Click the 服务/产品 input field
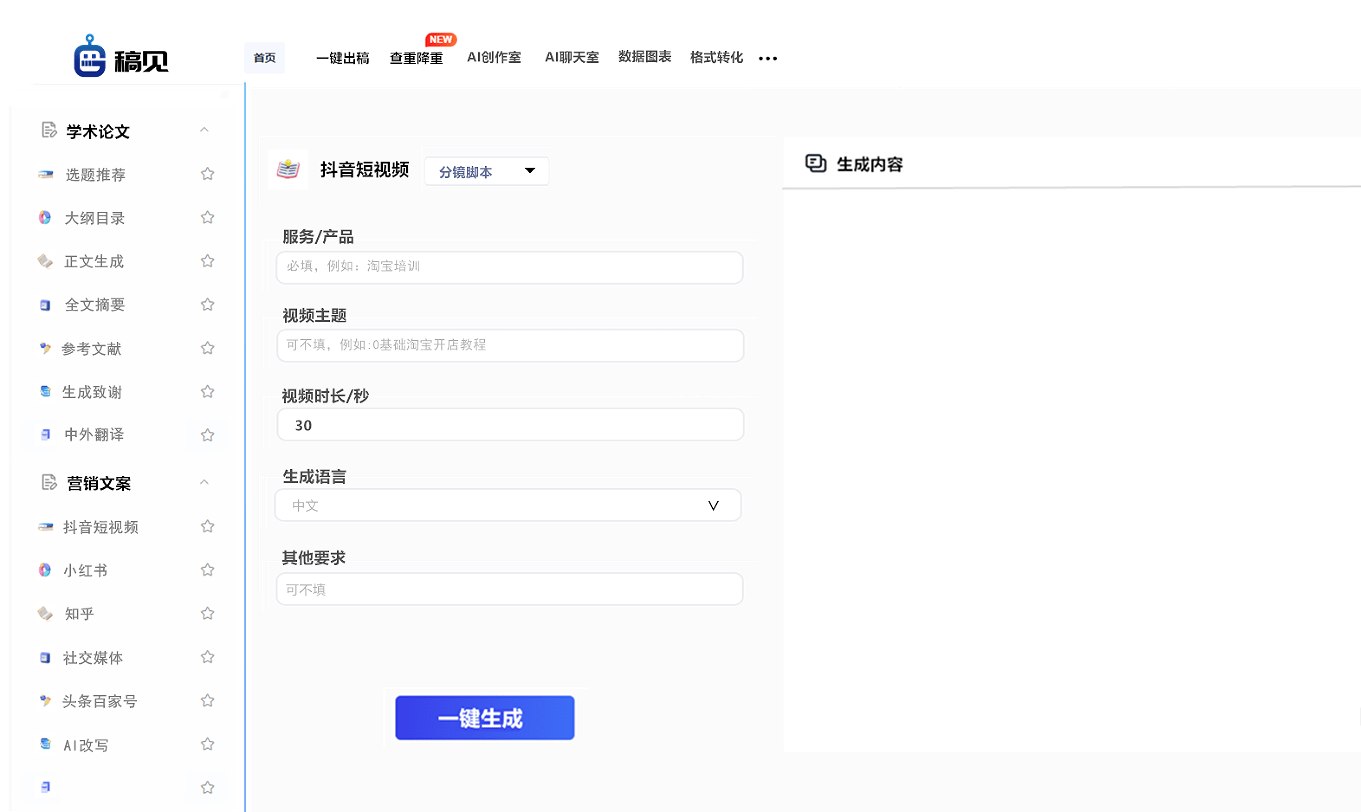This screenshot has height=812, width=1361. coord(509,267)
